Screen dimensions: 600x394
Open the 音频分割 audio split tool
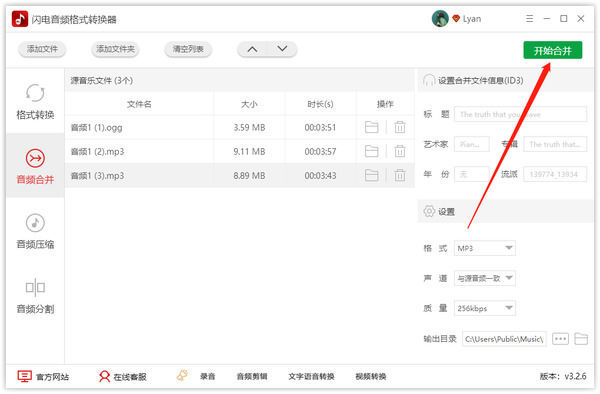tap(35, 296)
